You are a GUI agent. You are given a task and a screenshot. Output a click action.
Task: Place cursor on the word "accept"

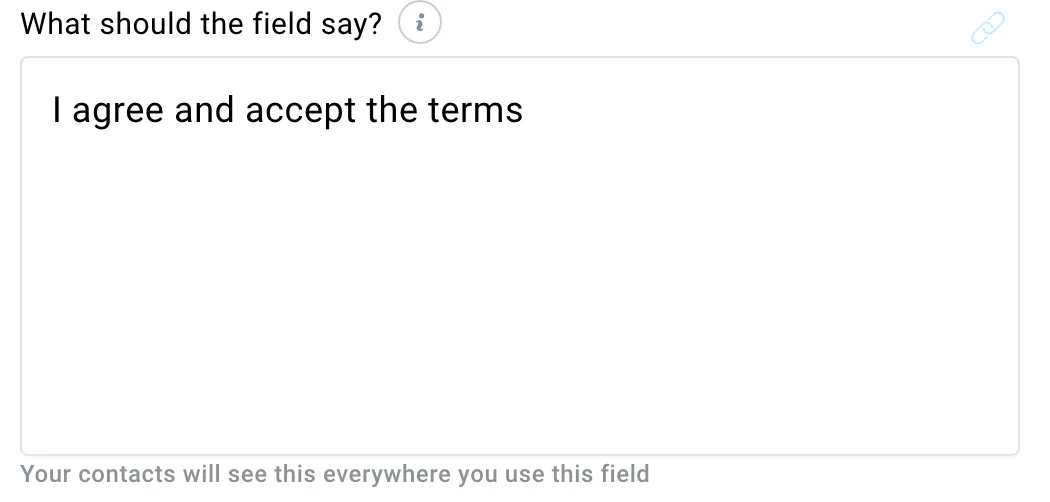[301, 110]
